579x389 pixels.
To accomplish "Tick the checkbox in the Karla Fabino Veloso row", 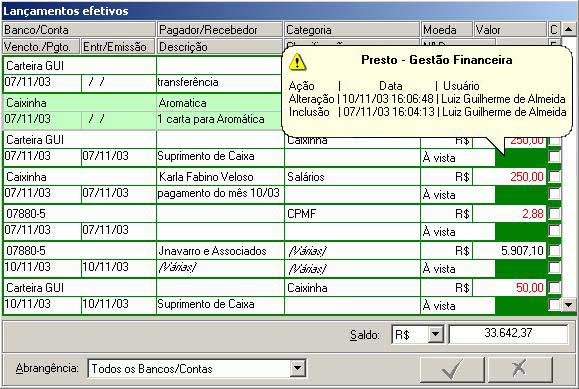I will pyautogui.click(x=554, y=177).
